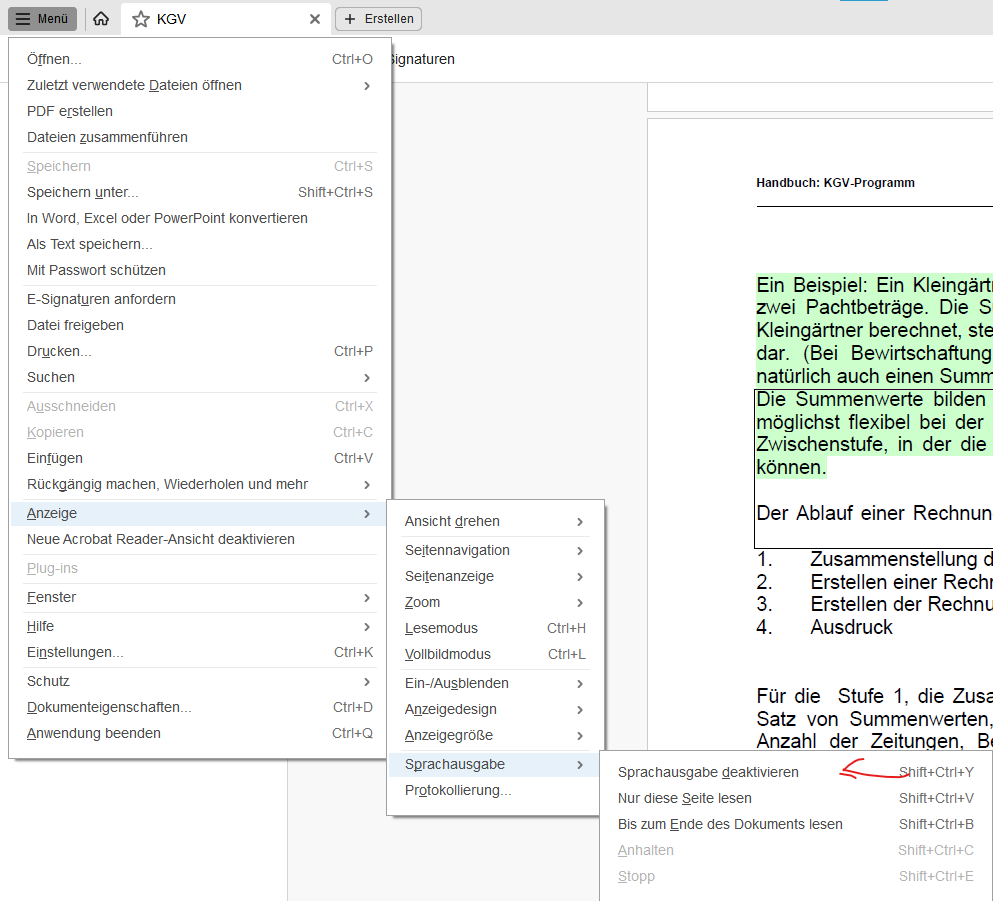This screenshot has width=993, height=901.
Task: Click the Handbuch: KGV-Programm heading text
Action: tap(835, 183)
